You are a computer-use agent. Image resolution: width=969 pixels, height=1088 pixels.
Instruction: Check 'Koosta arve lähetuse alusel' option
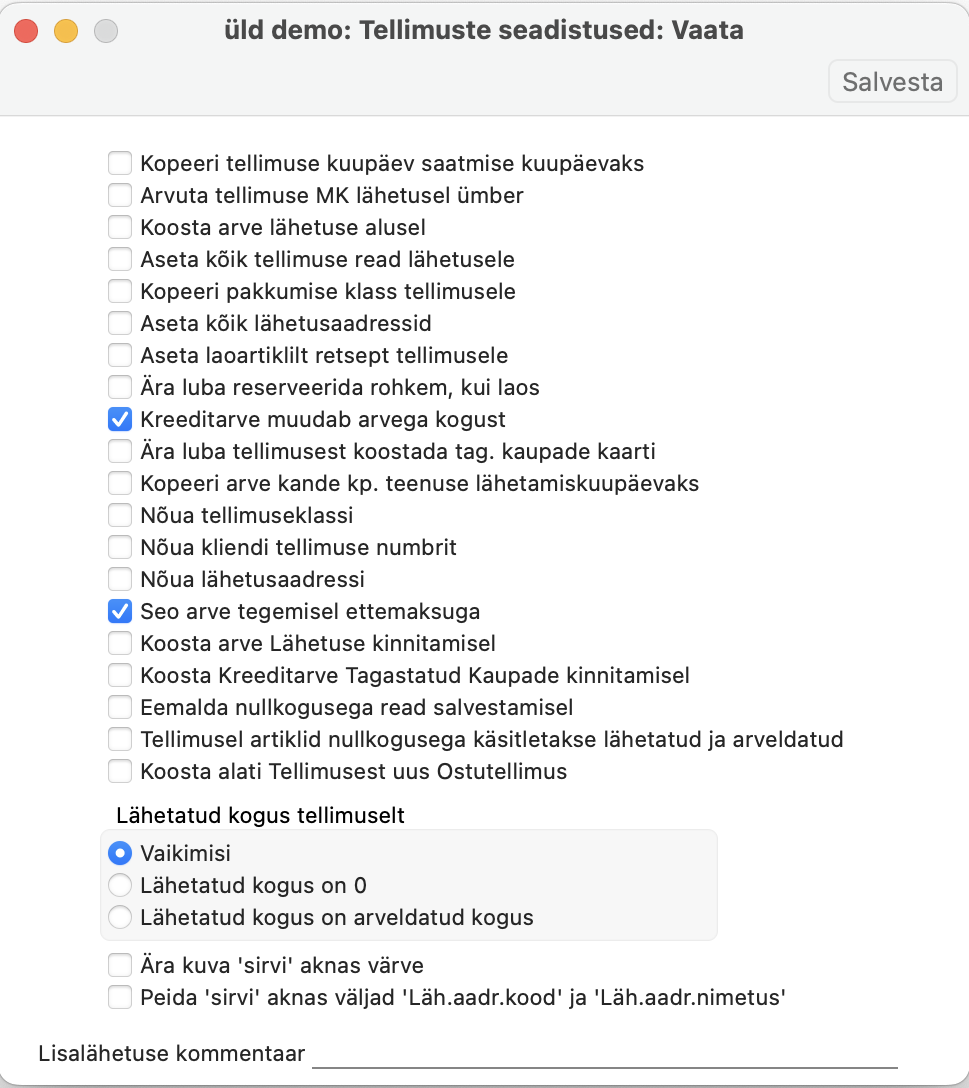pos(120,227)
